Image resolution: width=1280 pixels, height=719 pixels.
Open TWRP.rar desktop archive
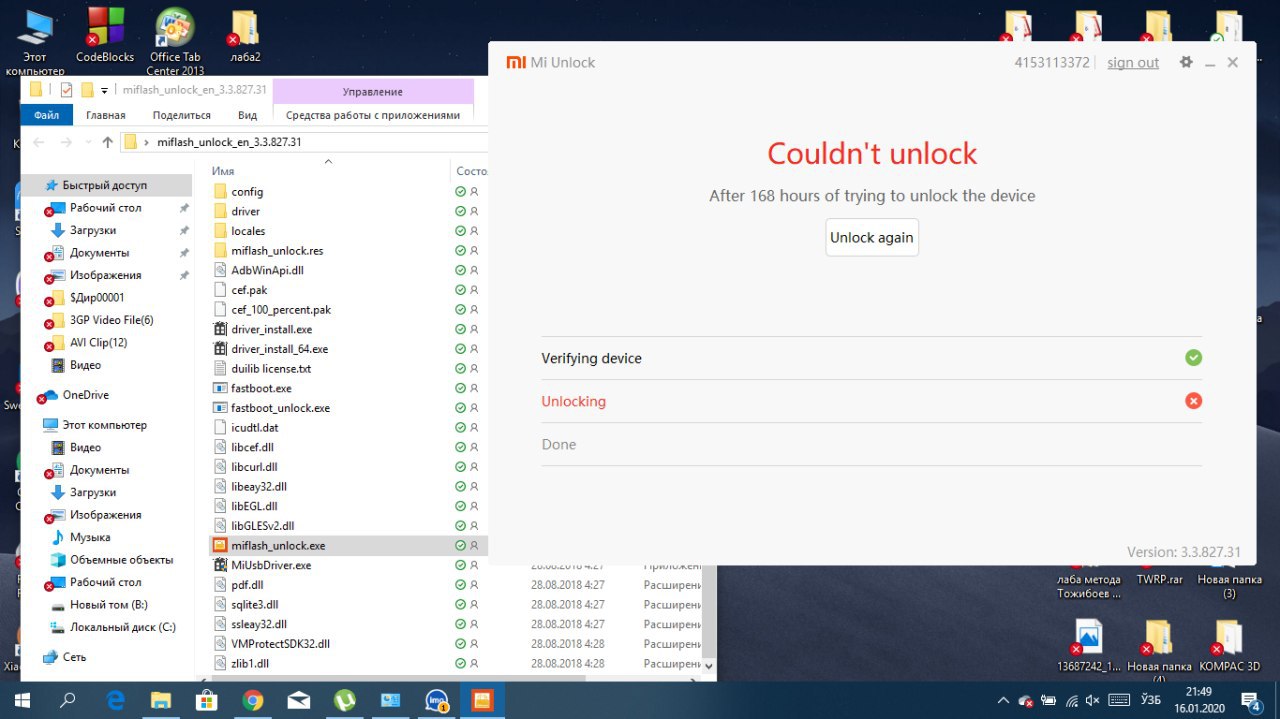[1159, 579]
